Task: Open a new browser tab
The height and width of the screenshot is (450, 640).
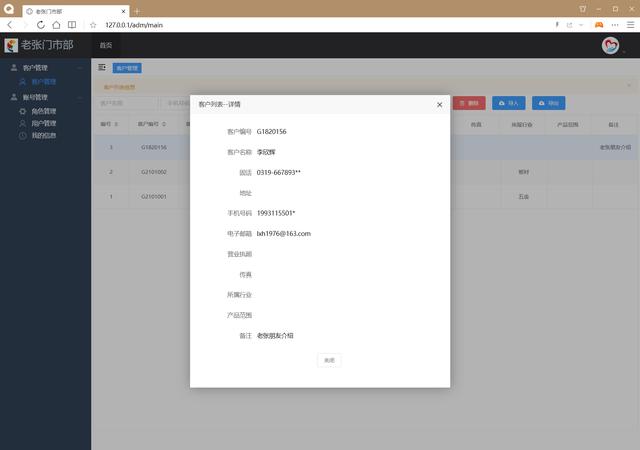Action: tap(137, 11)
